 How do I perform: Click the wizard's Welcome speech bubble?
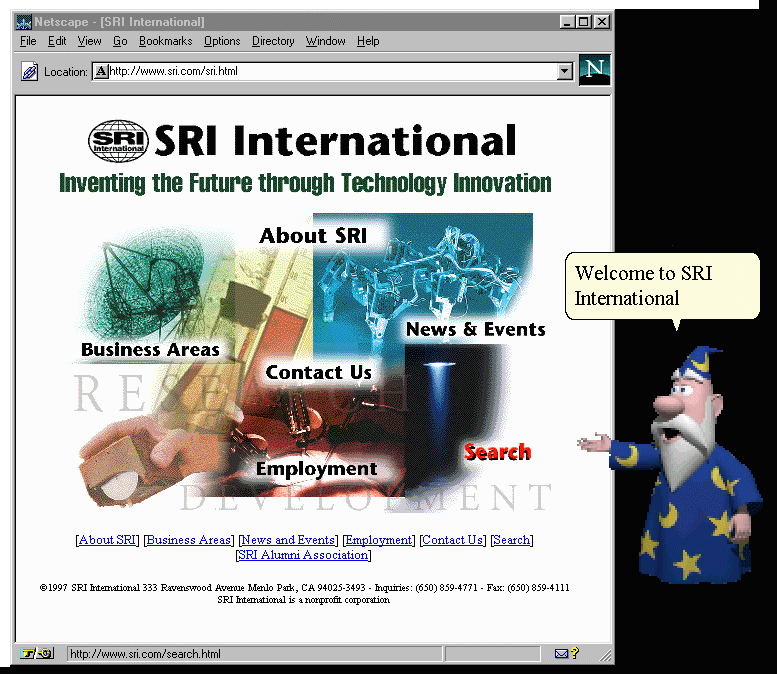(663, 286)
